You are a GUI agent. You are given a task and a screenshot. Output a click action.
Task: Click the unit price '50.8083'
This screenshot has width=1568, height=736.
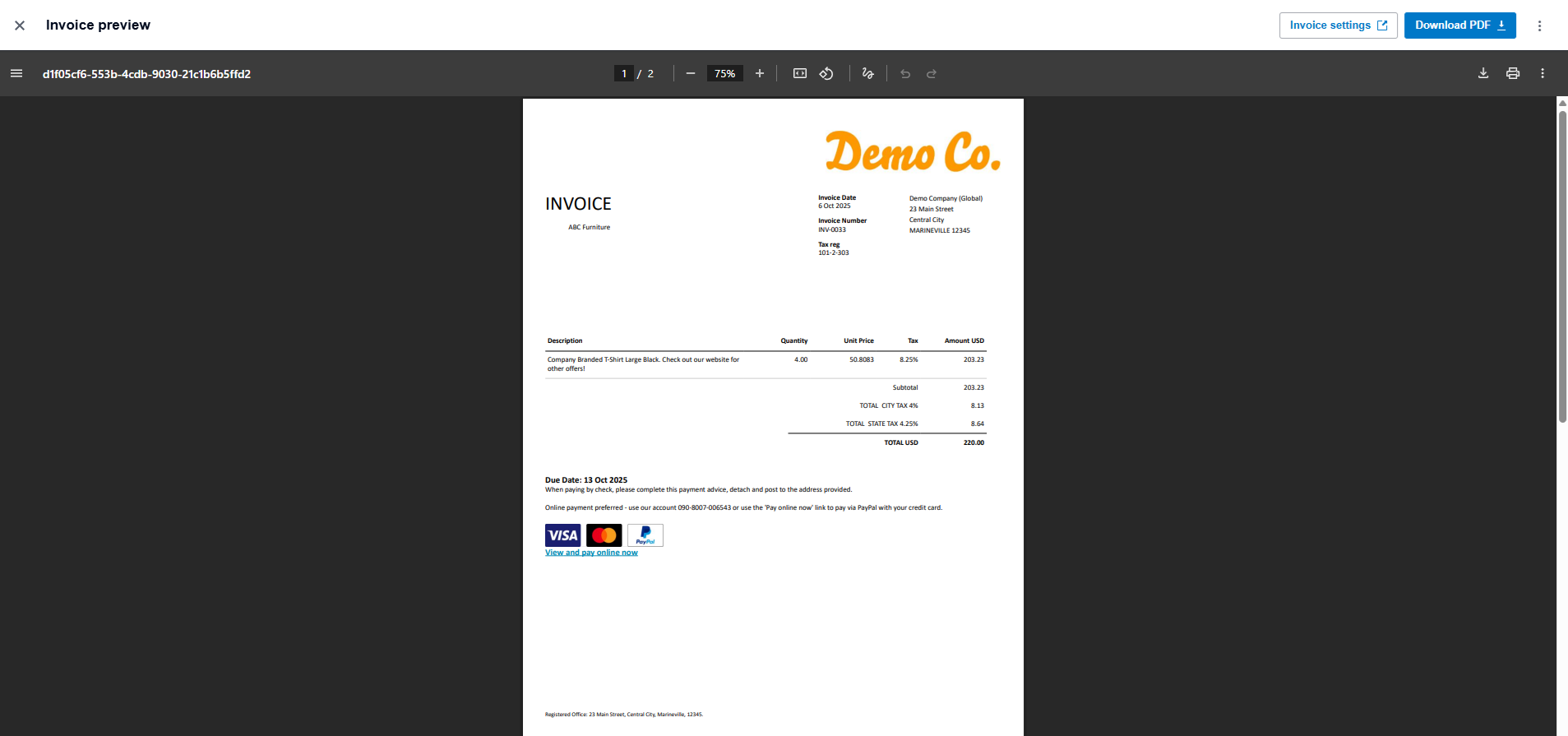(862, 359)
